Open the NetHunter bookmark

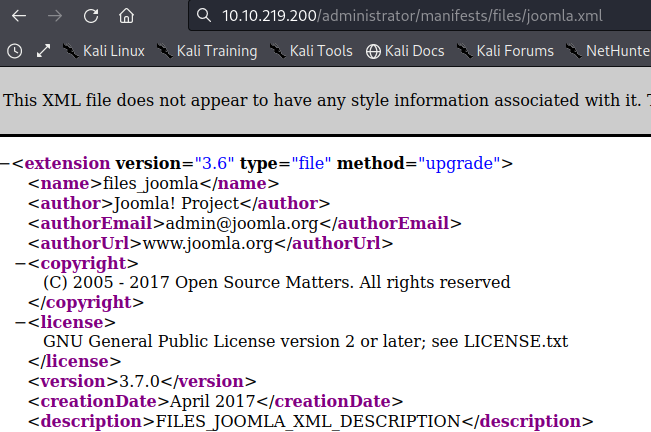coord(608,51)
